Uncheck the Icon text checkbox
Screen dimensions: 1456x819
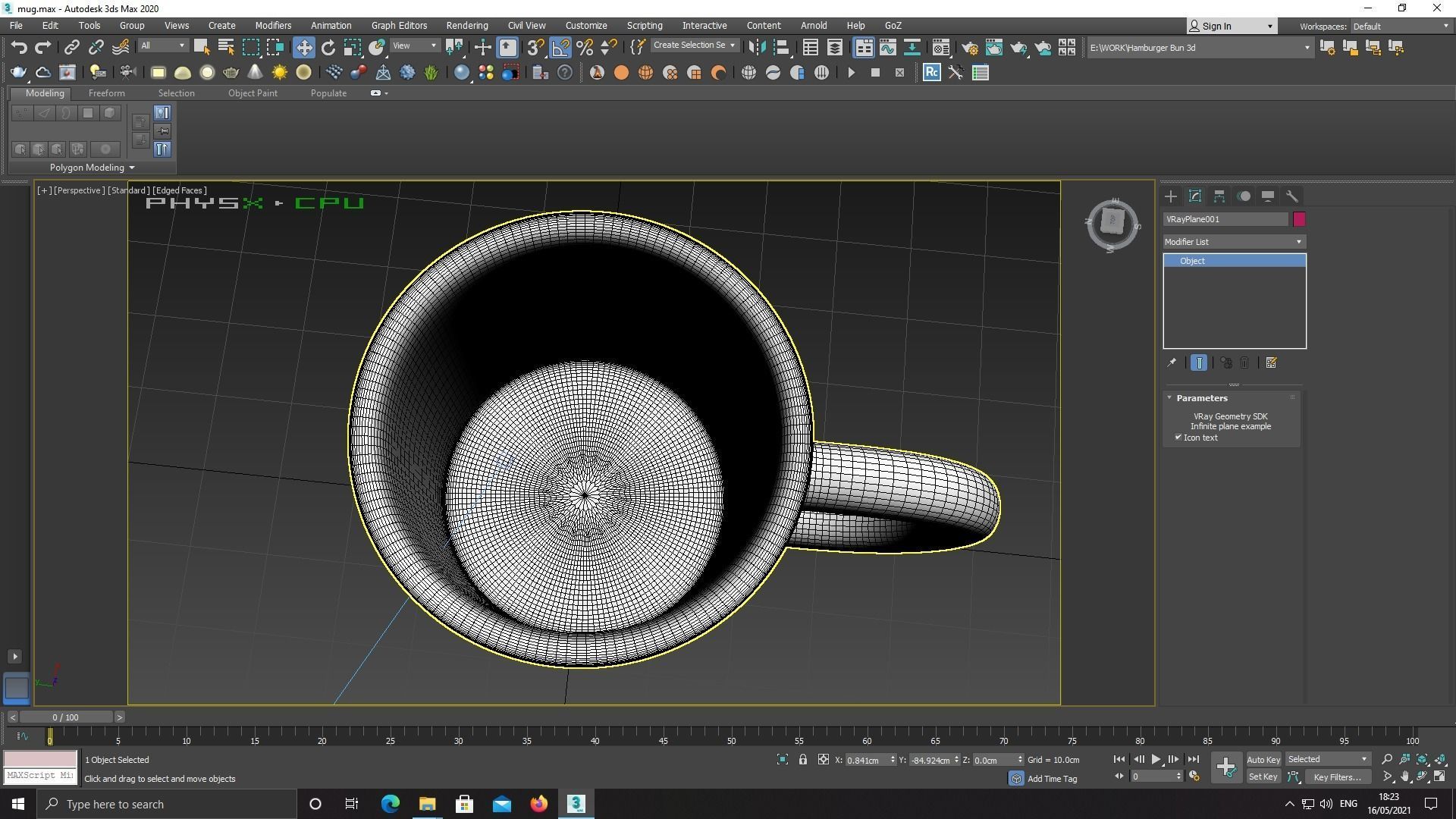1178,438
